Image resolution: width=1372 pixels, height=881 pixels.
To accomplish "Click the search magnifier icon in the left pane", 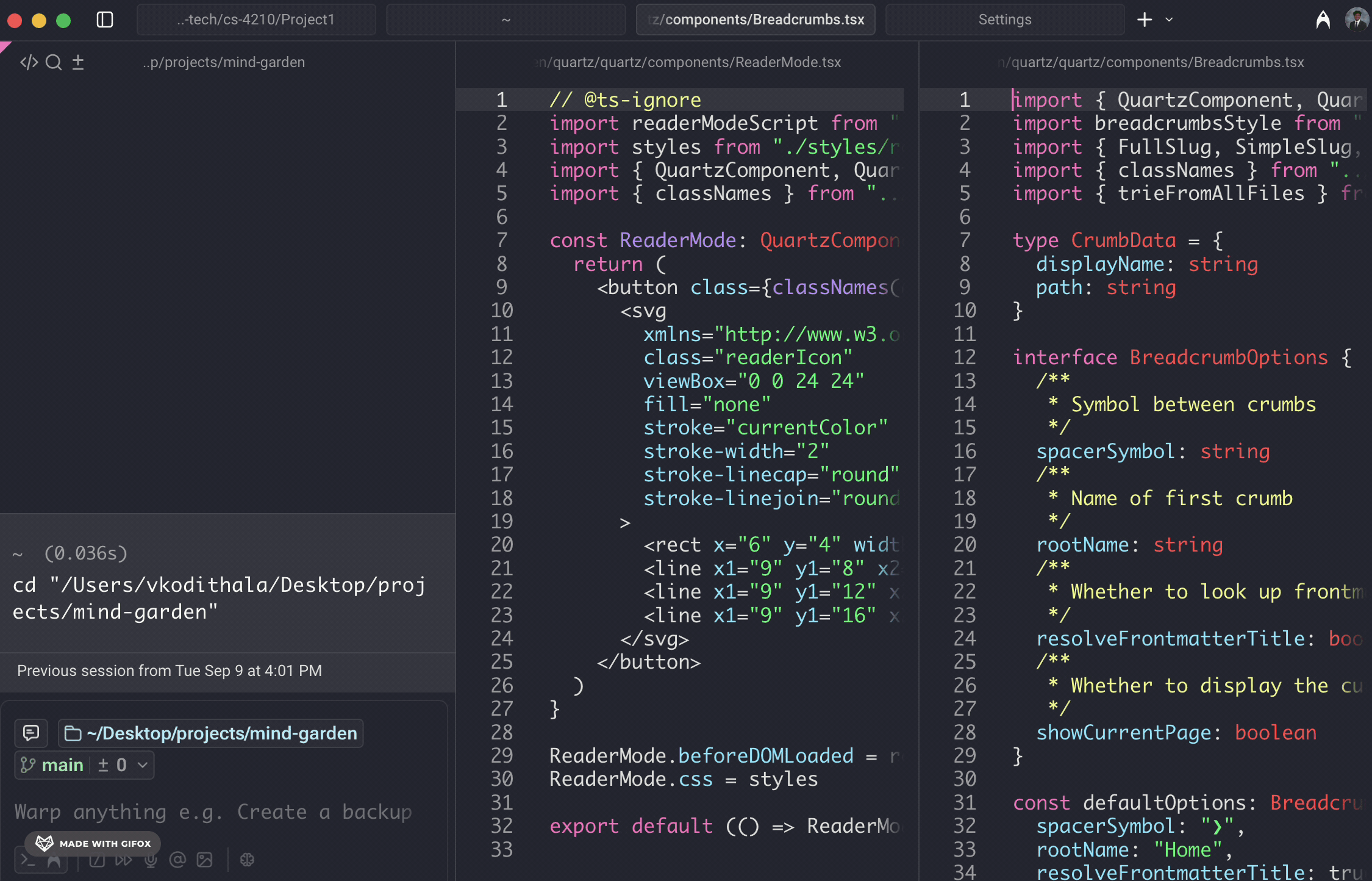I will pos(54,62).
